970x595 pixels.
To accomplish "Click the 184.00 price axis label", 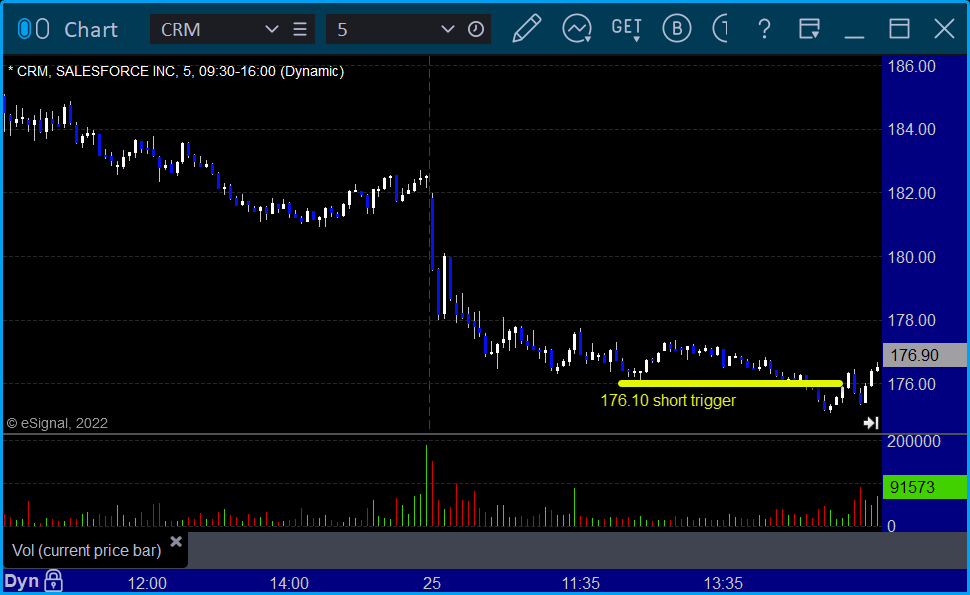I will (911, 129).
